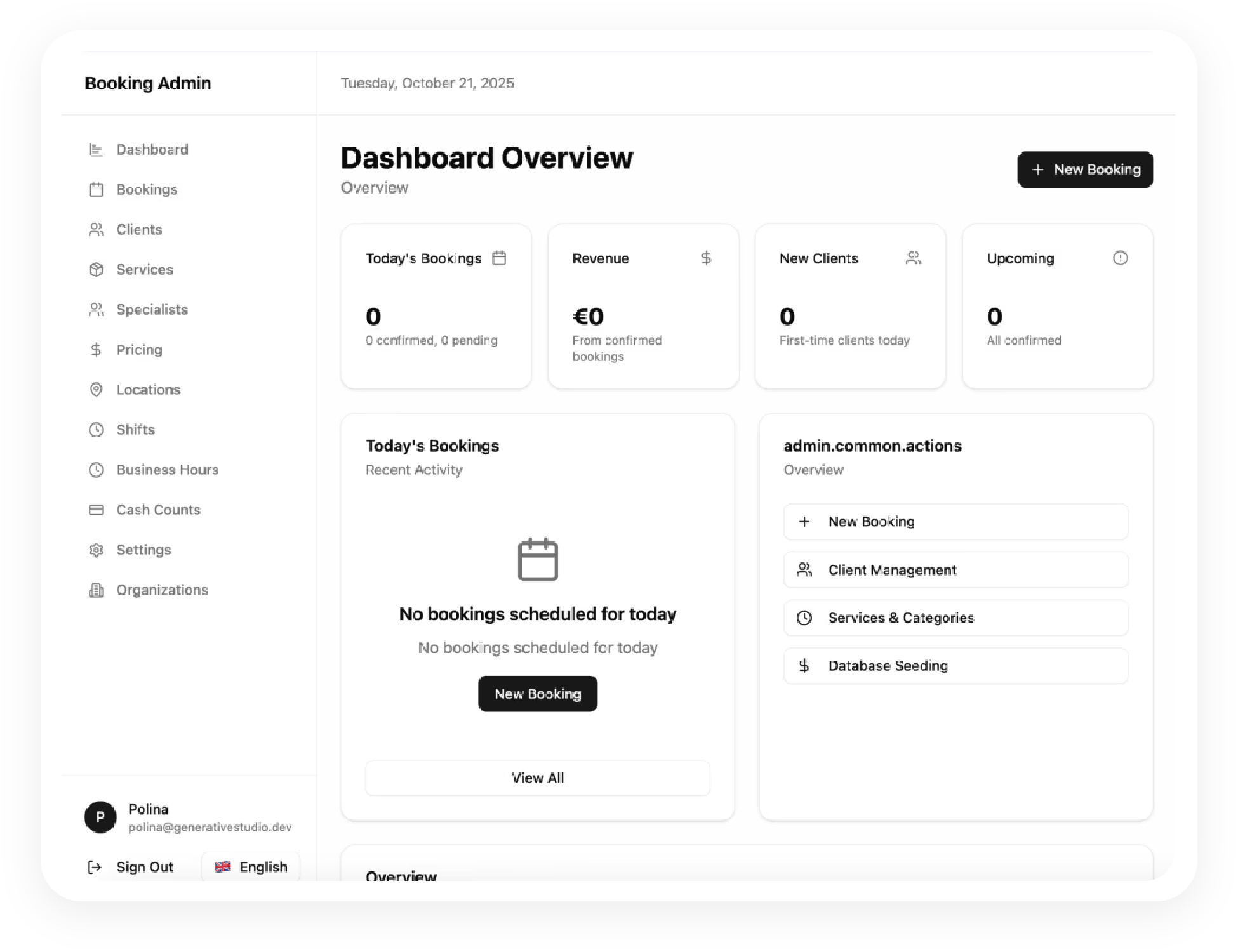This screenshot has width=1238, height=952.
Task: Select the Dashboard icon in the sidebar
Action: (x=97, y=149)
